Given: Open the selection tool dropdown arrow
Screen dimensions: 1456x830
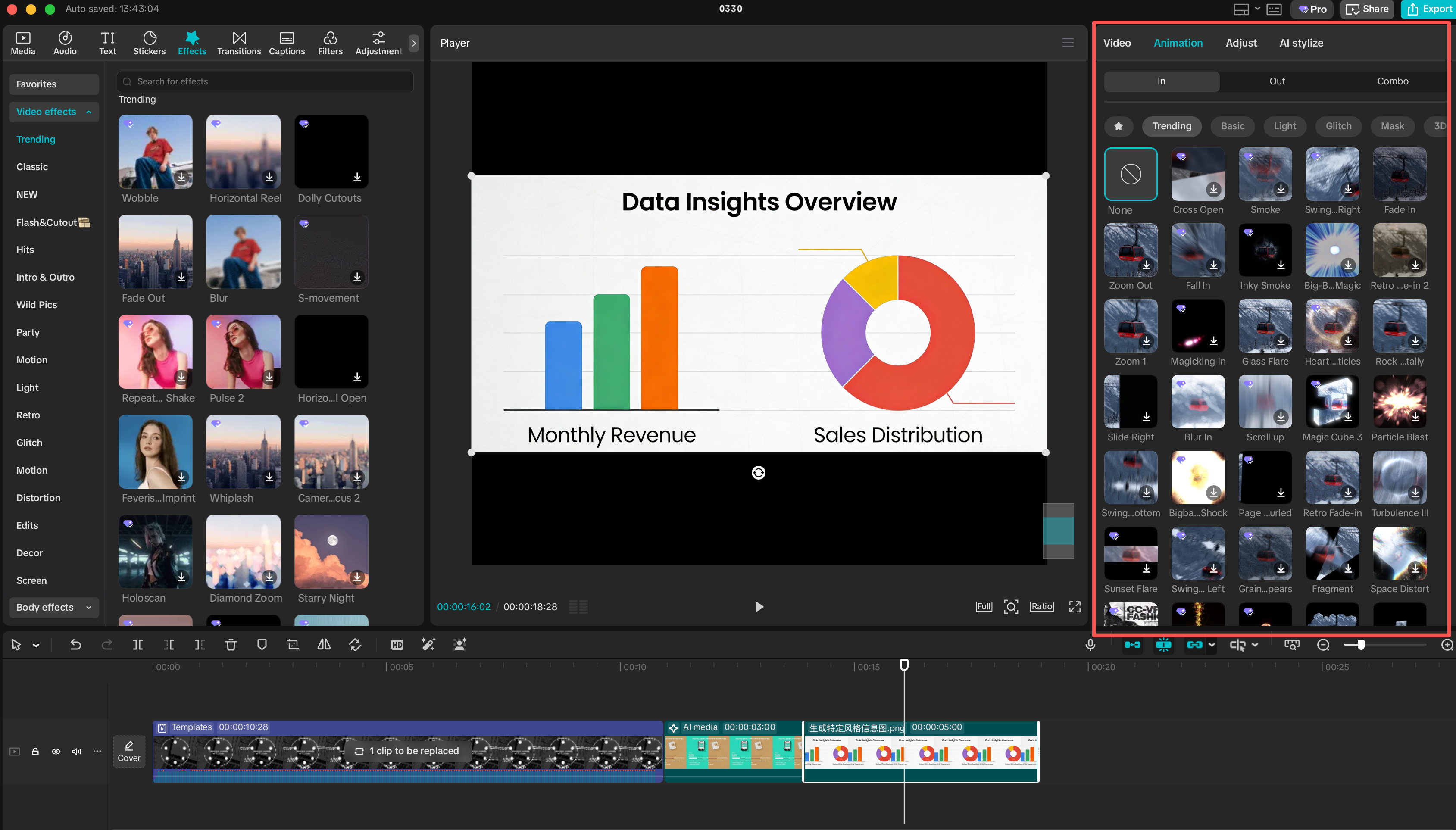Looking at the screenshot, I should [x=35, y=644].
